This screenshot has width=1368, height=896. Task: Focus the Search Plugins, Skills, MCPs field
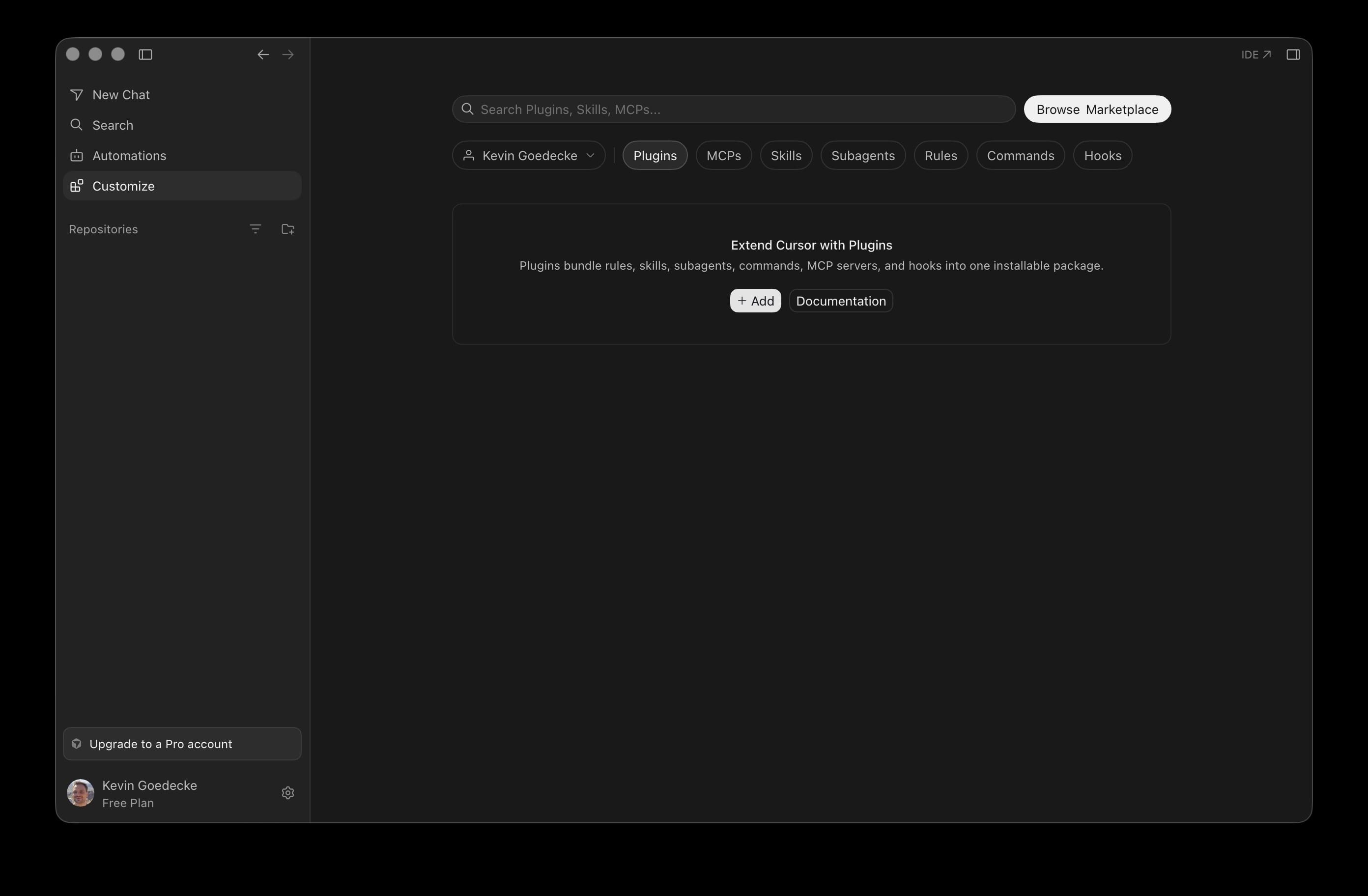click(x=734, y=109)
